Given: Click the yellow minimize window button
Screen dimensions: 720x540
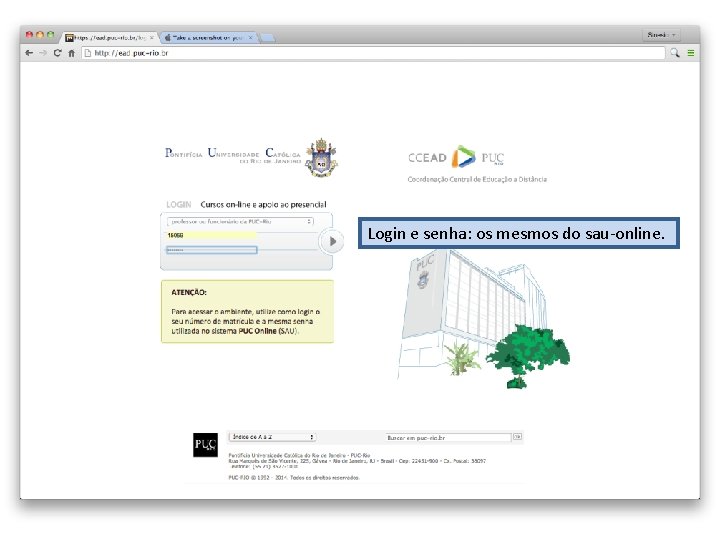Looking at the screenshot, I should [x=39, y=35].
